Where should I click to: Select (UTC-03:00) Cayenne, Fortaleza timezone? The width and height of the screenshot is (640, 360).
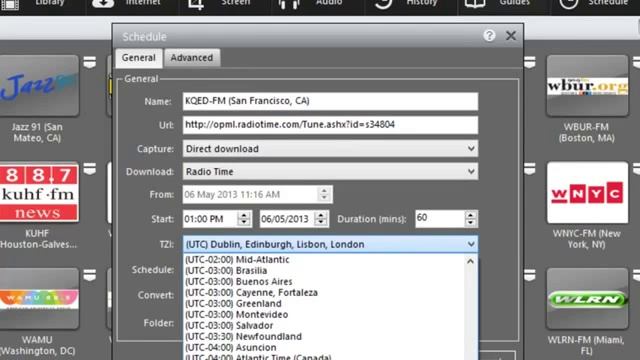(x=323, y=293)
